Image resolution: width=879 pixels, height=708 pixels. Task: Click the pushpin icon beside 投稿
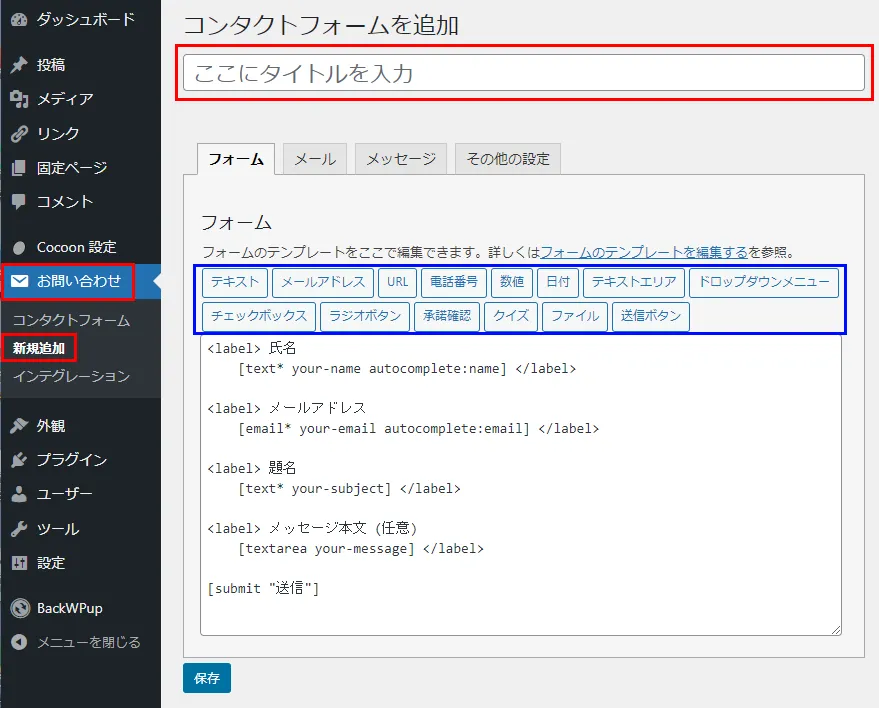click(19, 66)
